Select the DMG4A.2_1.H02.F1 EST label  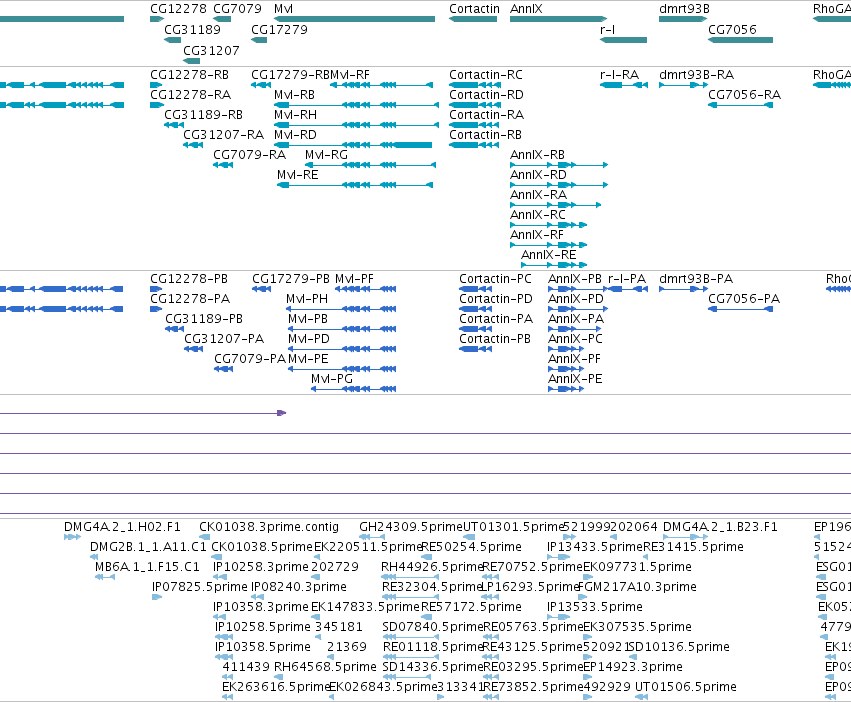(122, 527)
